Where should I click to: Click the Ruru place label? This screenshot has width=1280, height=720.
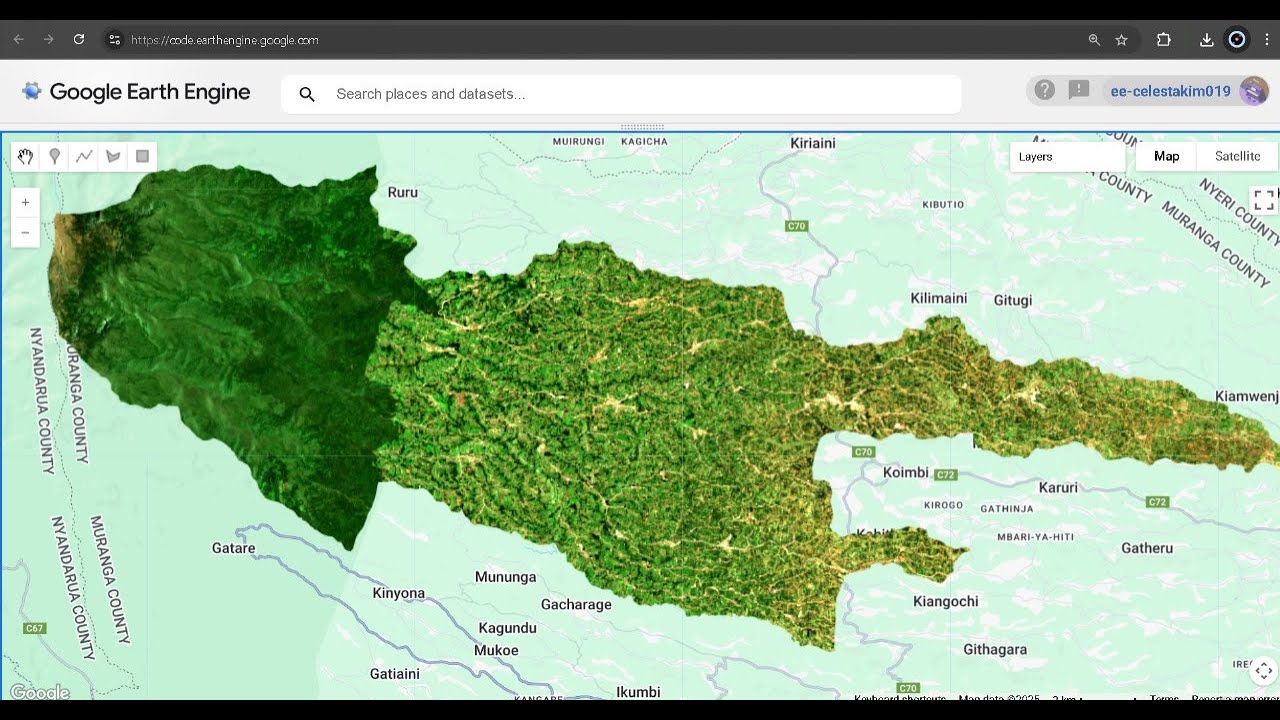tap(402, 192)
